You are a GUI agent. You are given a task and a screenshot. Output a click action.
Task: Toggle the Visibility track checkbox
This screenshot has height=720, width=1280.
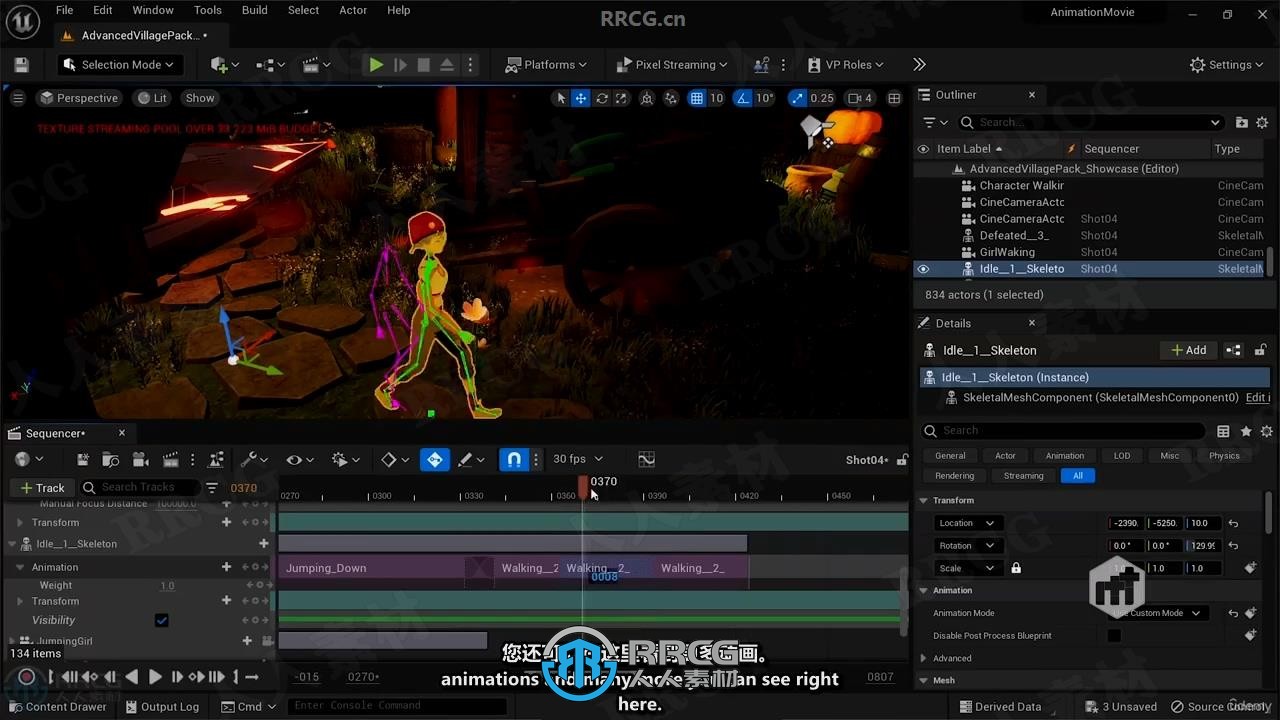coord(162,621)
